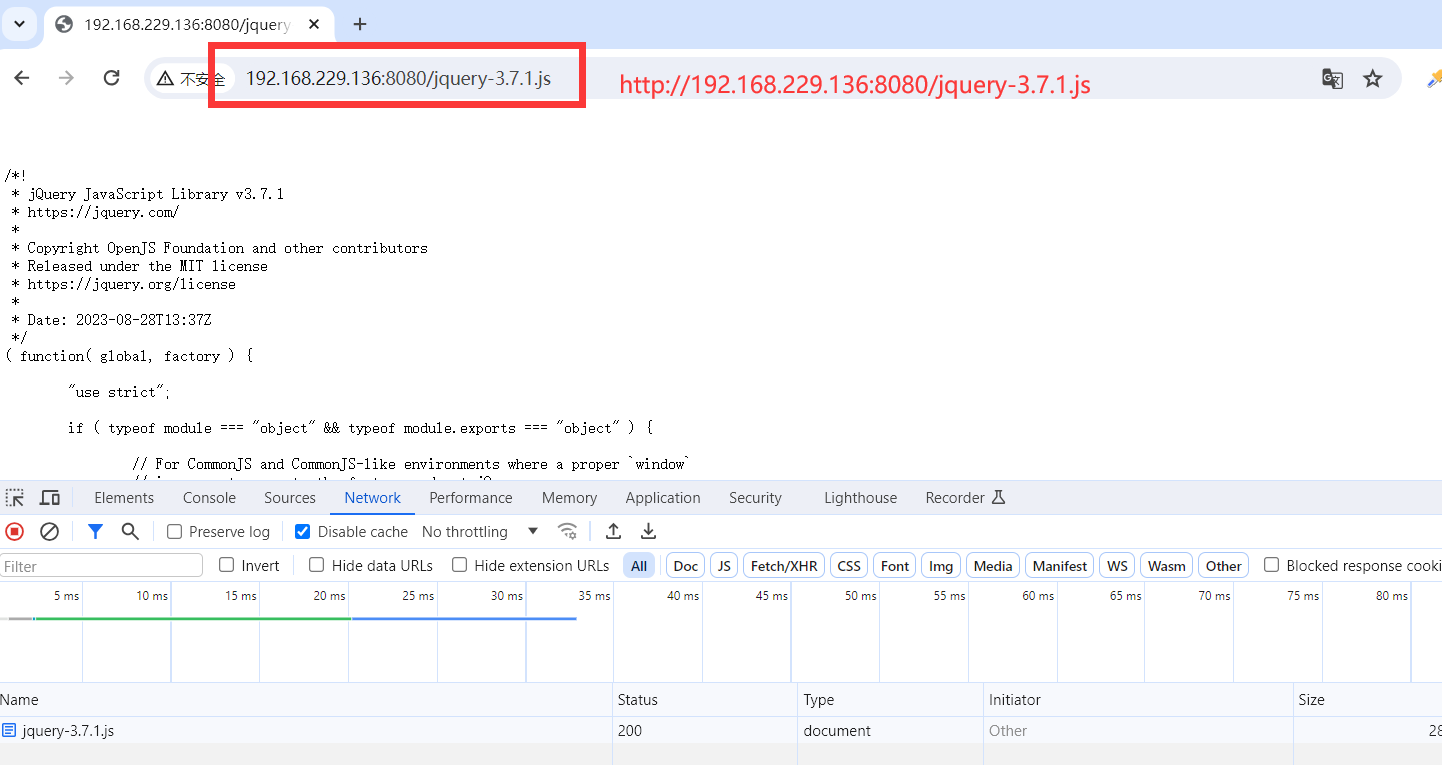Image resolution: width=1442 pixels, height=765 pixels.
Task: Open network conditions wifi icon
Action: (x=567, y=532)
